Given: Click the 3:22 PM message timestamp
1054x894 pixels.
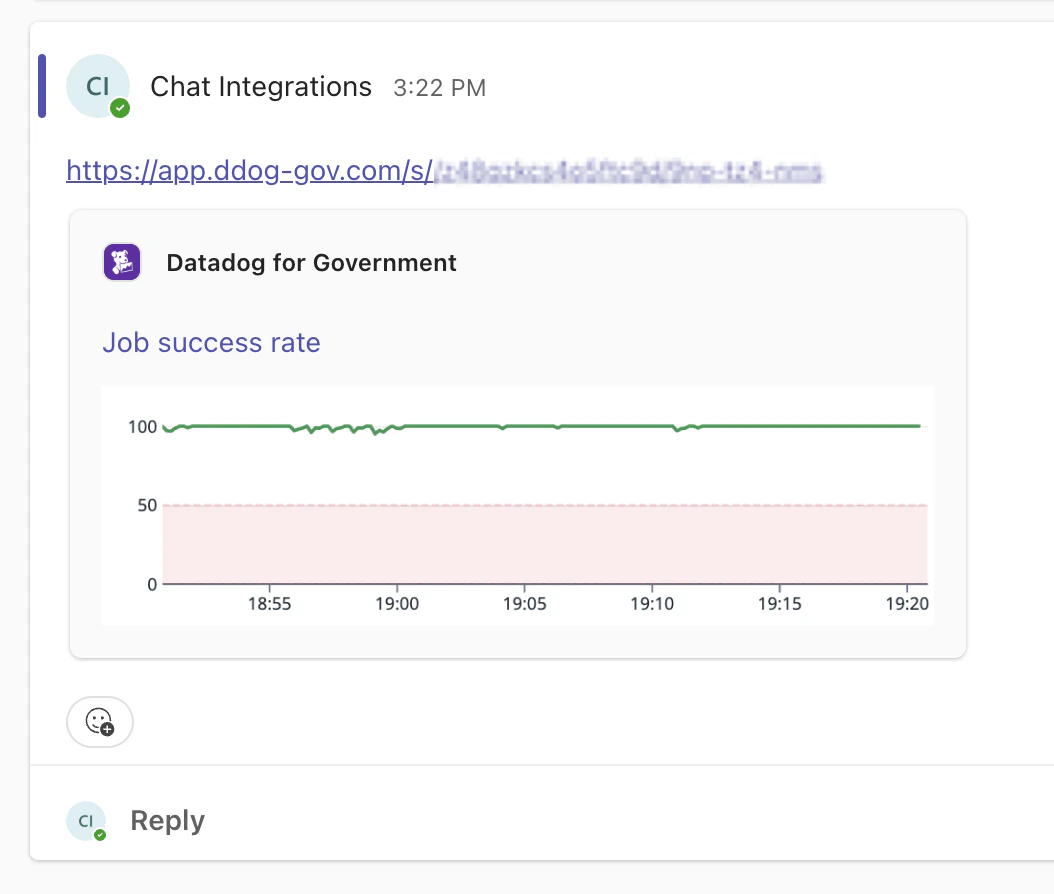Looking at the screenshot, I should tap(440, 88).
